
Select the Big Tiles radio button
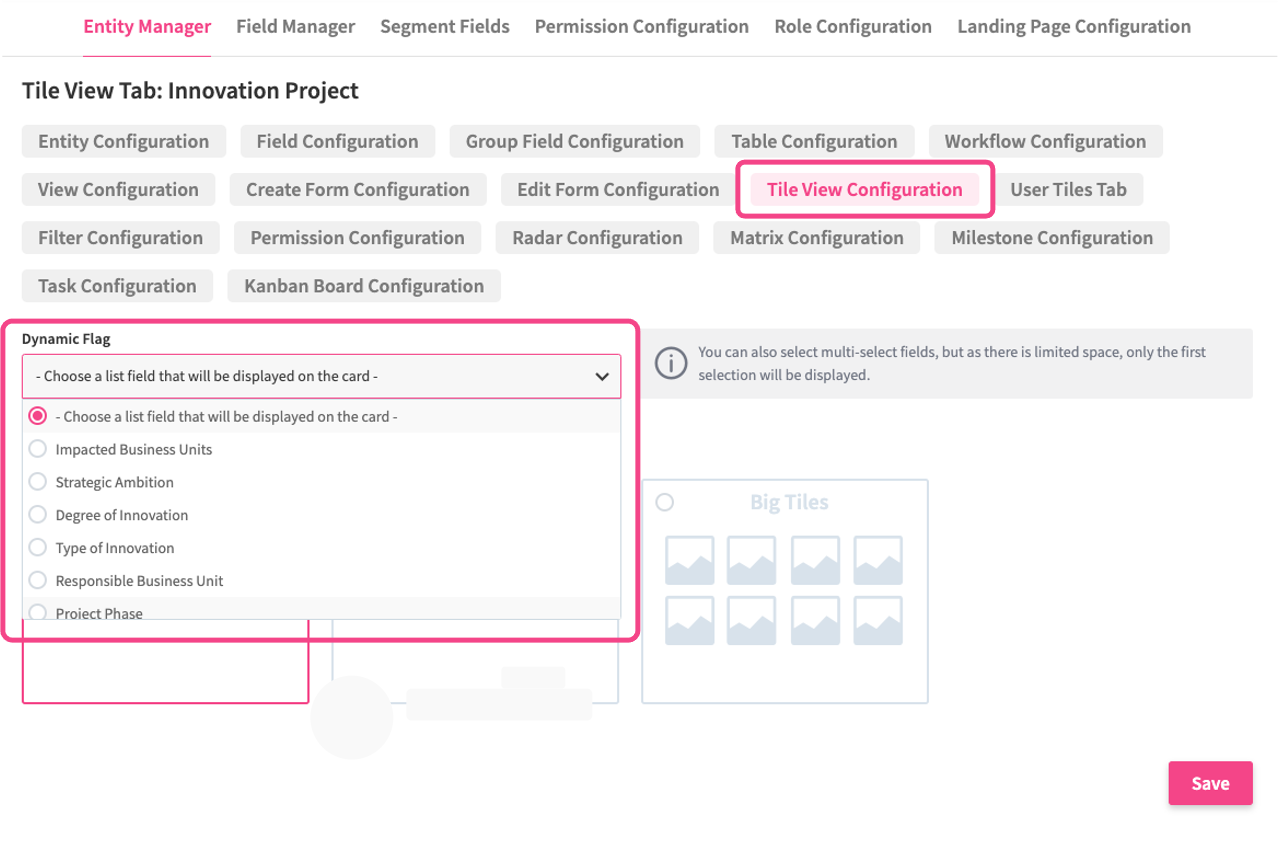pyautogui.click(x=664, y=502)
